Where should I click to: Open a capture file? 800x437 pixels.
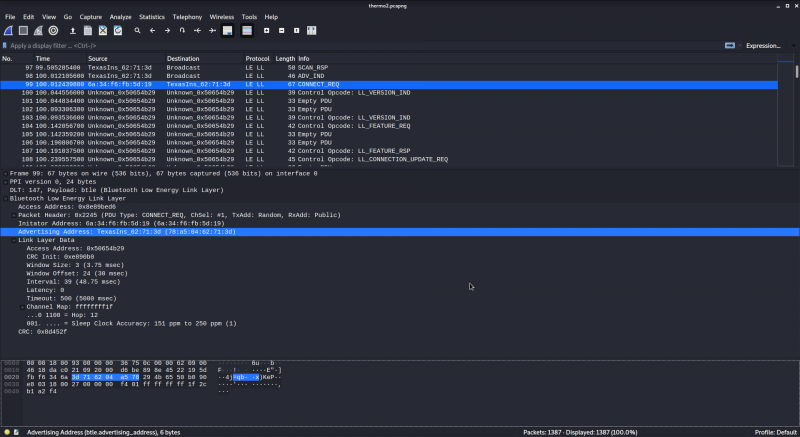[x=73, y=31]
